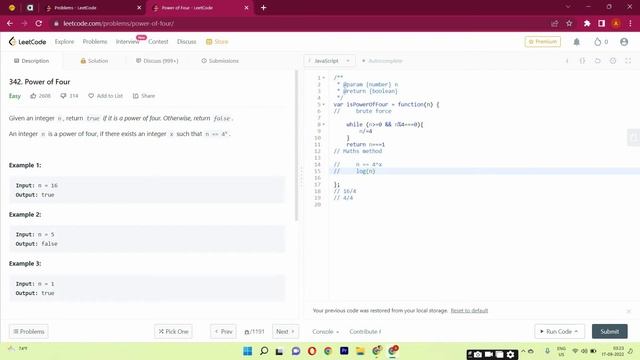Open Premiere Pro from taskbar
The image size is (640, 360).
(344, 351)
